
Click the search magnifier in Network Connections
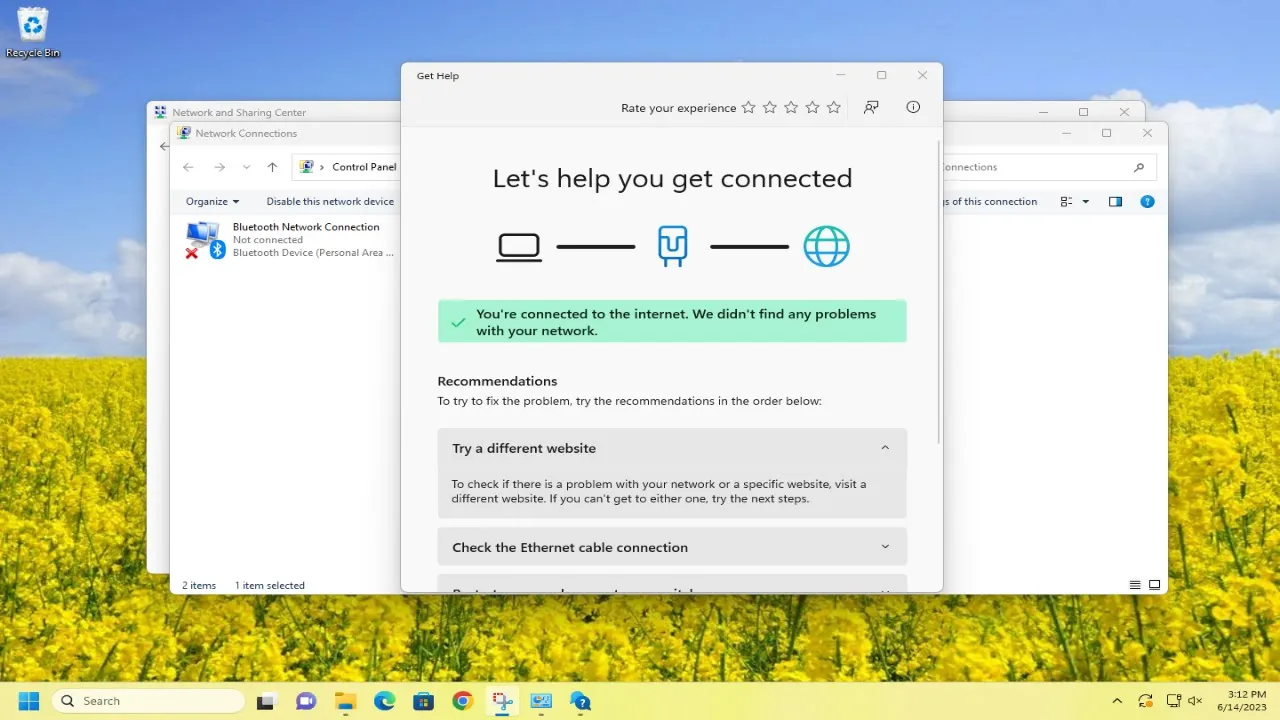pyautogui.click(x=1138, y=167)
